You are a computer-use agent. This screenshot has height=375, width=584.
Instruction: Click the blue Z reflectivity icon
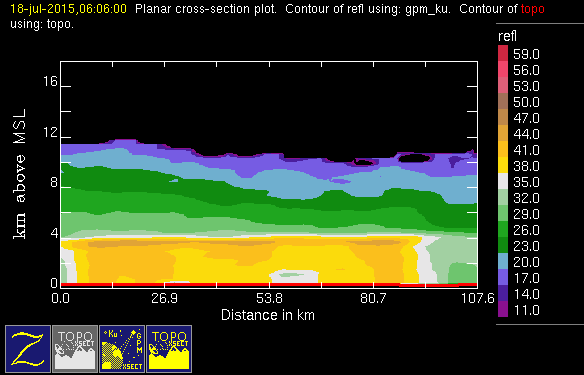coord(28,349)
